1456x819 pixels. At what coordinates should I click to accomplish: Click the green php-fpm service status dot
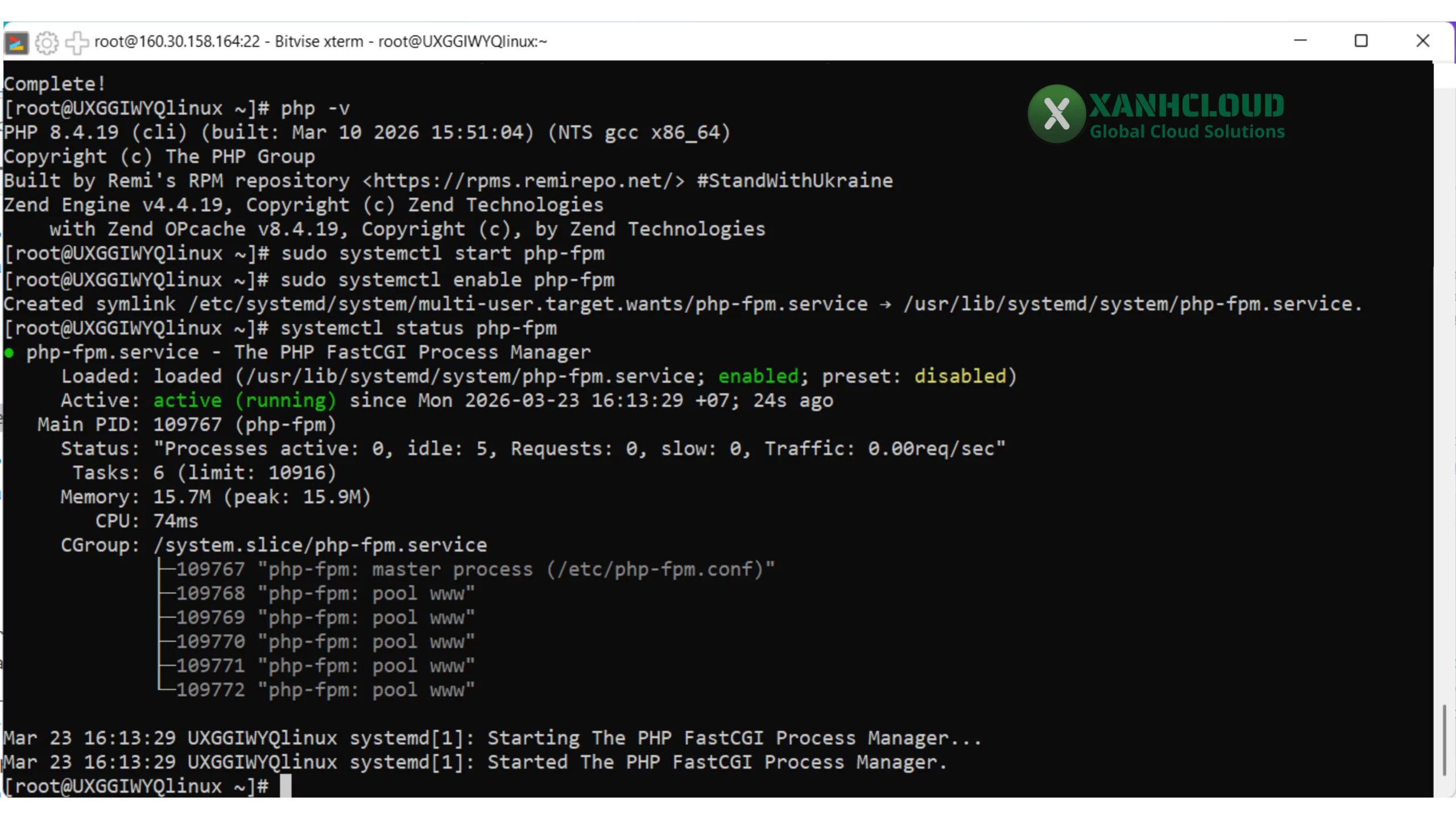point(9,353)
